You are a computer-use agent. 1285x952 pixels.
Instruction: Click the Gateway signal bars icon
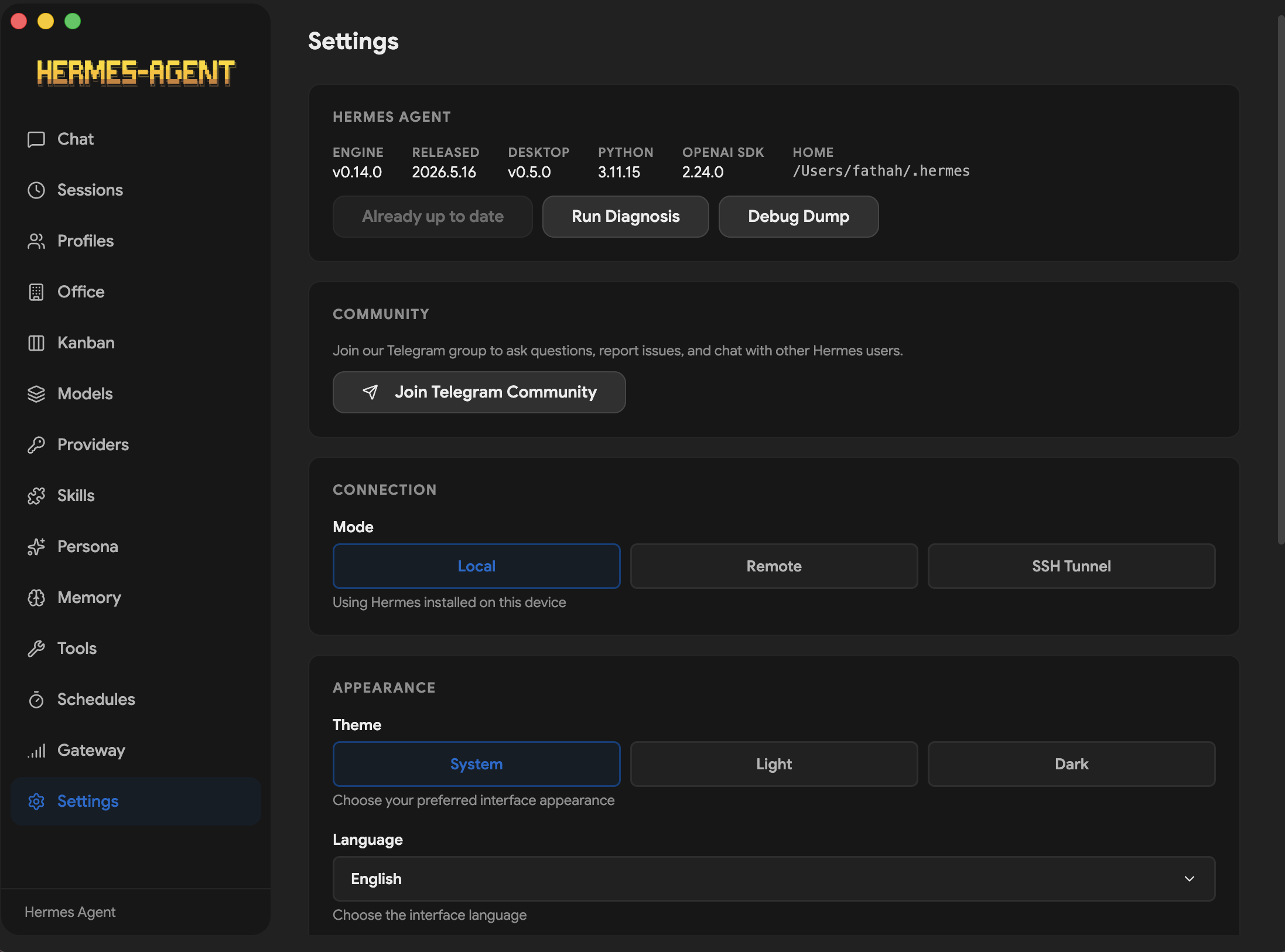(36, 751)
